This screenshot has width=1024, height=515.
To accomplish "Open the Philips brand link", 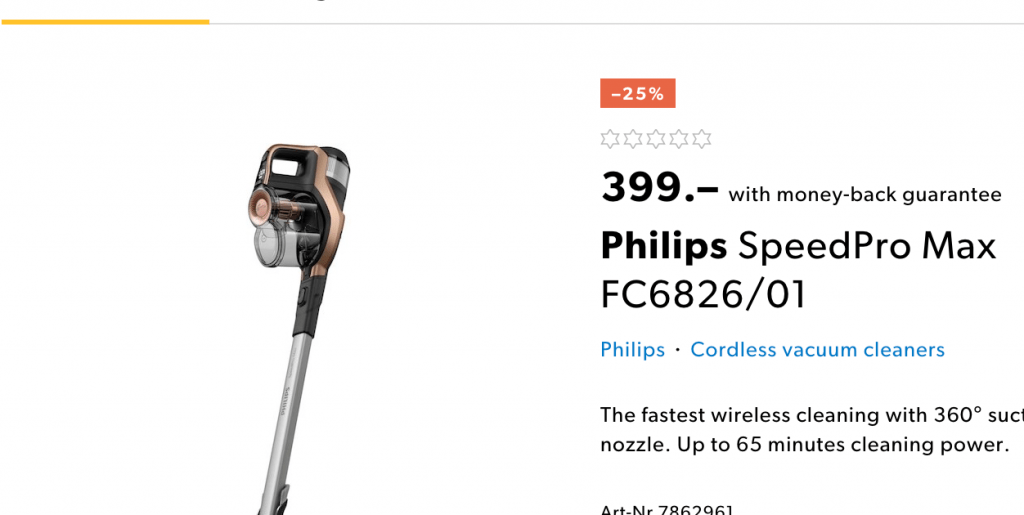I will (x=632, y=350).
